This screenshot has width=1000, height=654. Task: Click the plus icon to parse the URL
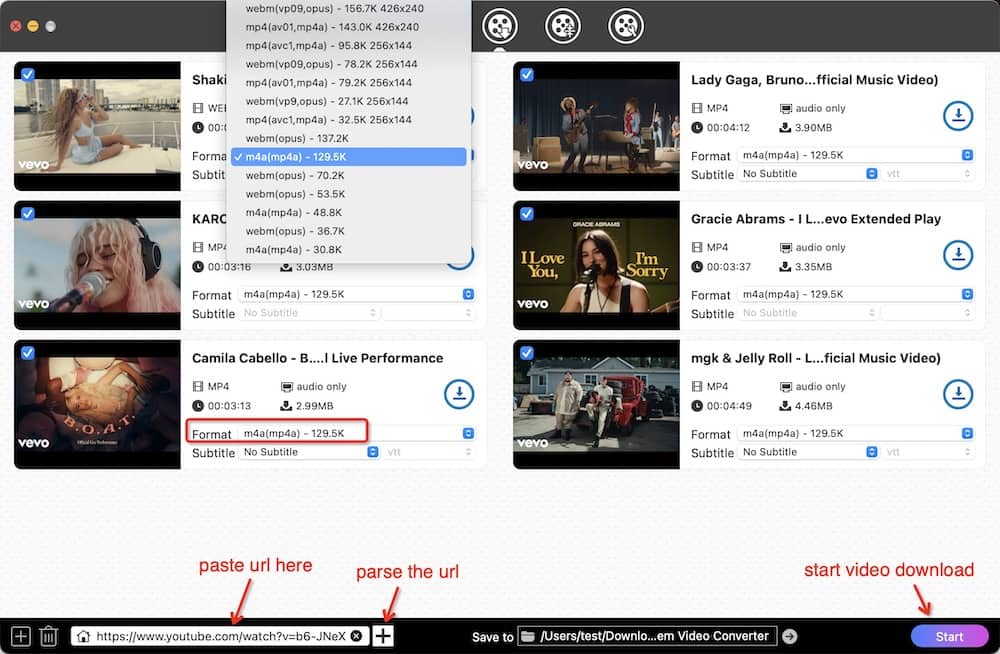coord(383,636)
